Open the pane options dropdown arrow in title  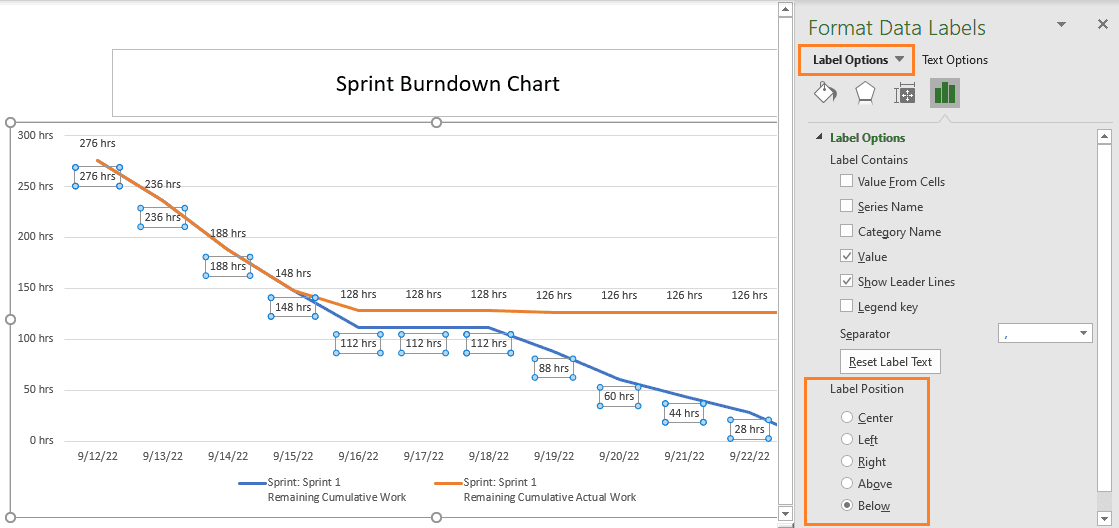pyautogui.click(x=1063, y=25)
